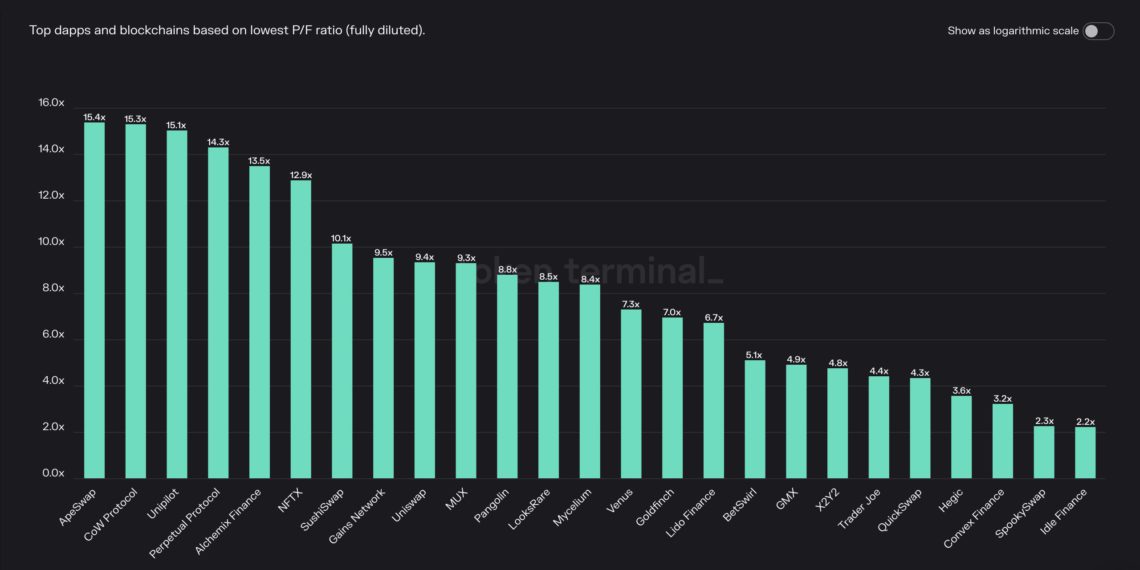The height and width of the screenshot is (570, 1140).
Task: Select the Perpetual Protocol bar
Action: [218, 313]
